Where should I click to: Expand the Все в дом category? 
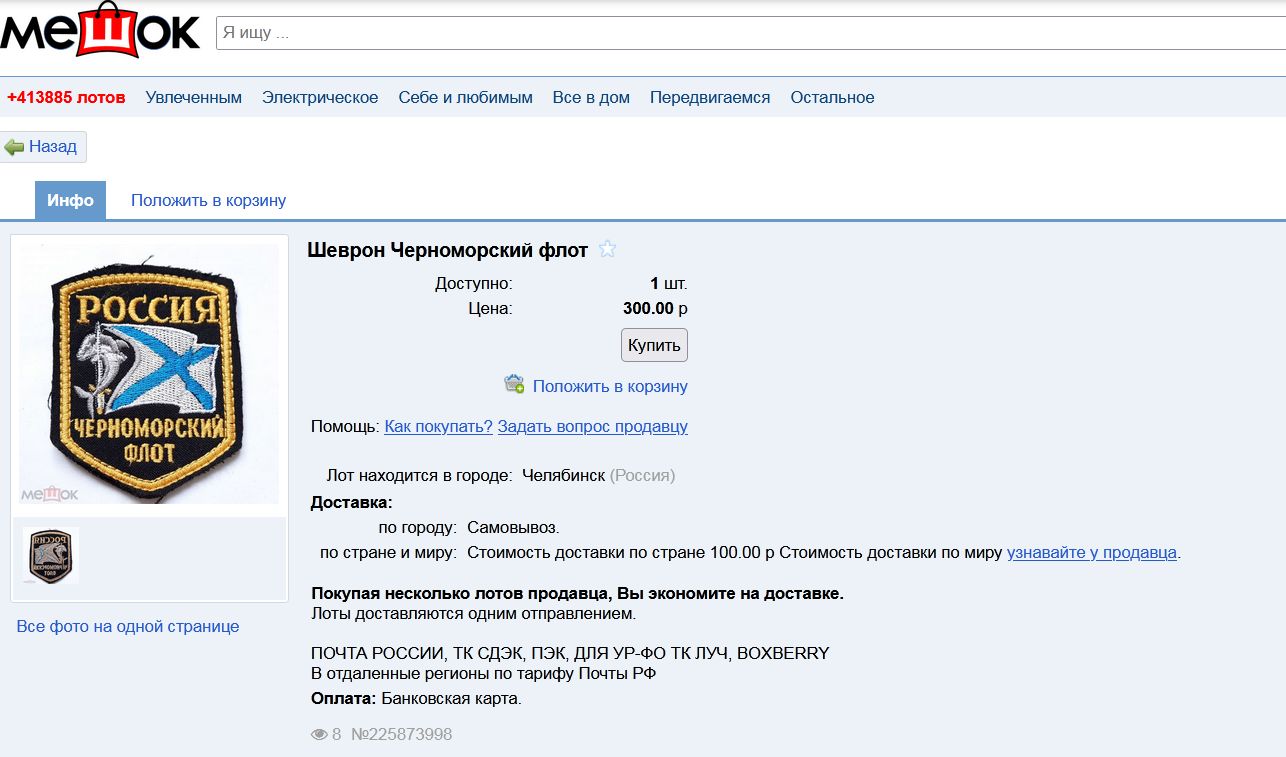tap(591, 98)
